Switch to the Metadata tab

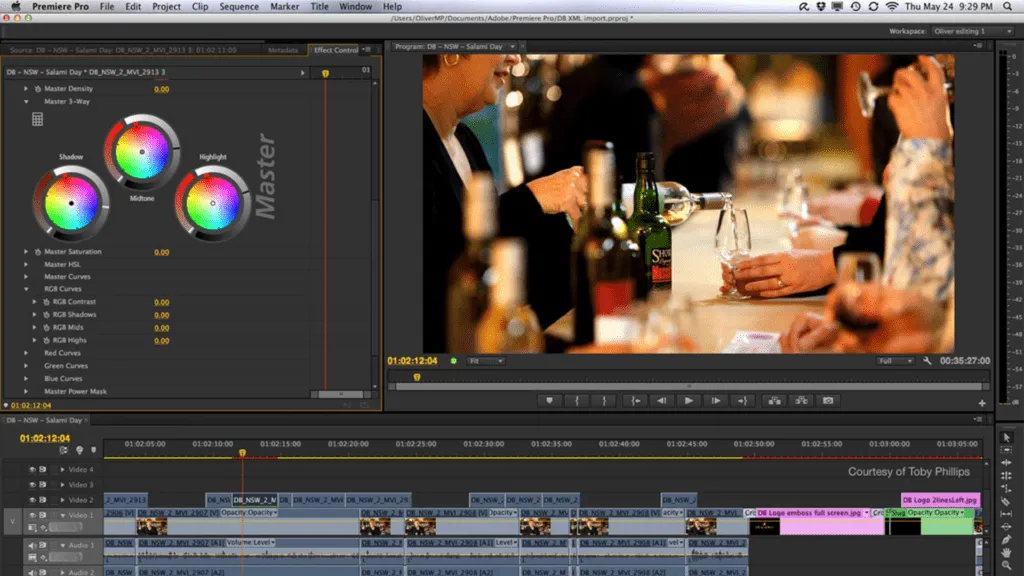[x=283, y=50]
